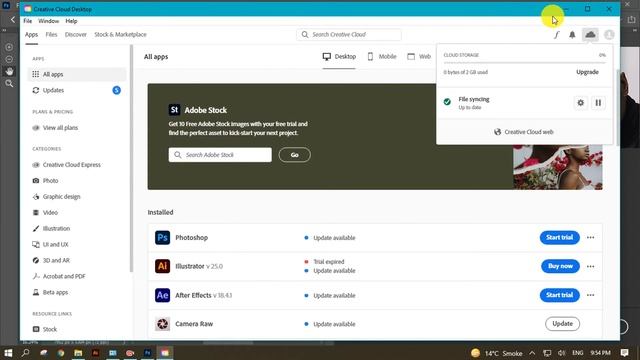Open the Window menu

click(49, 21)
